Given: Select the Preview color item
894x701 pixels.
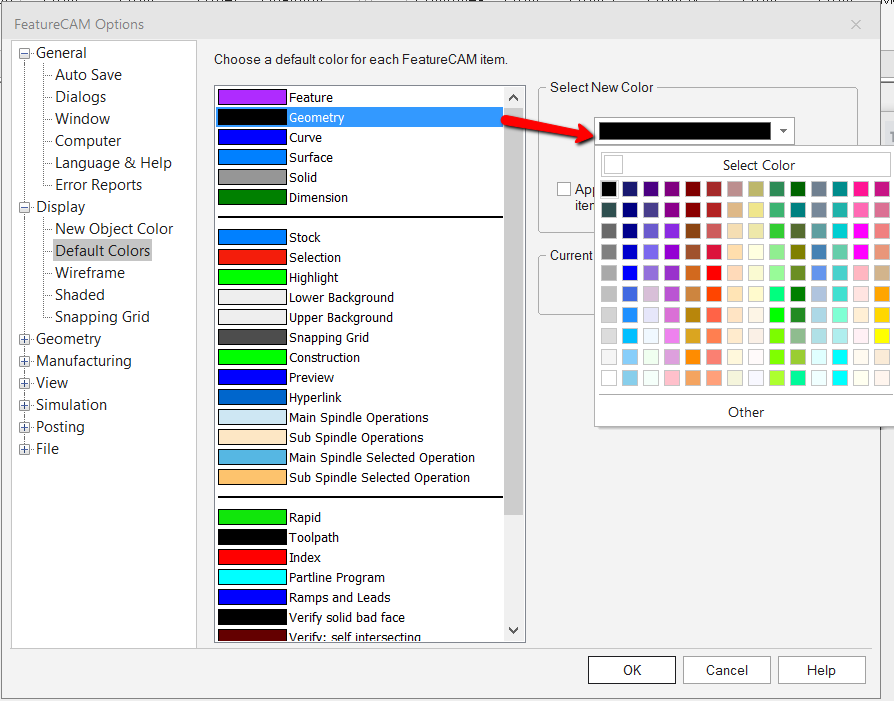Looking at the screenshot, I should coord(360,378).
